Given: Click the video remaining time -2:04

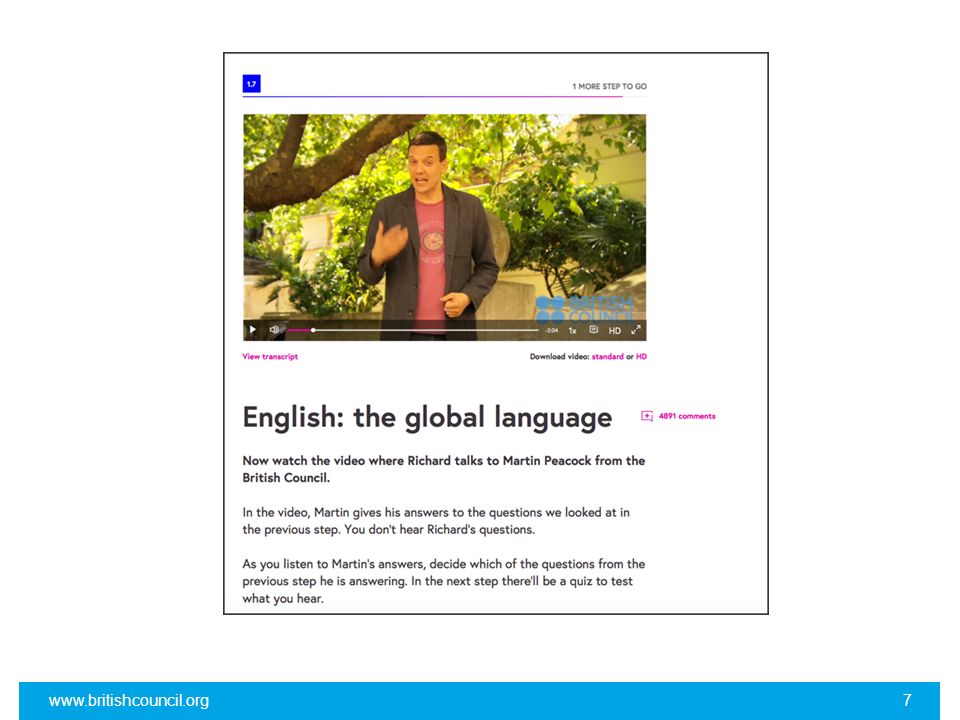Looking at the screenshot, I should pos(552,331).
